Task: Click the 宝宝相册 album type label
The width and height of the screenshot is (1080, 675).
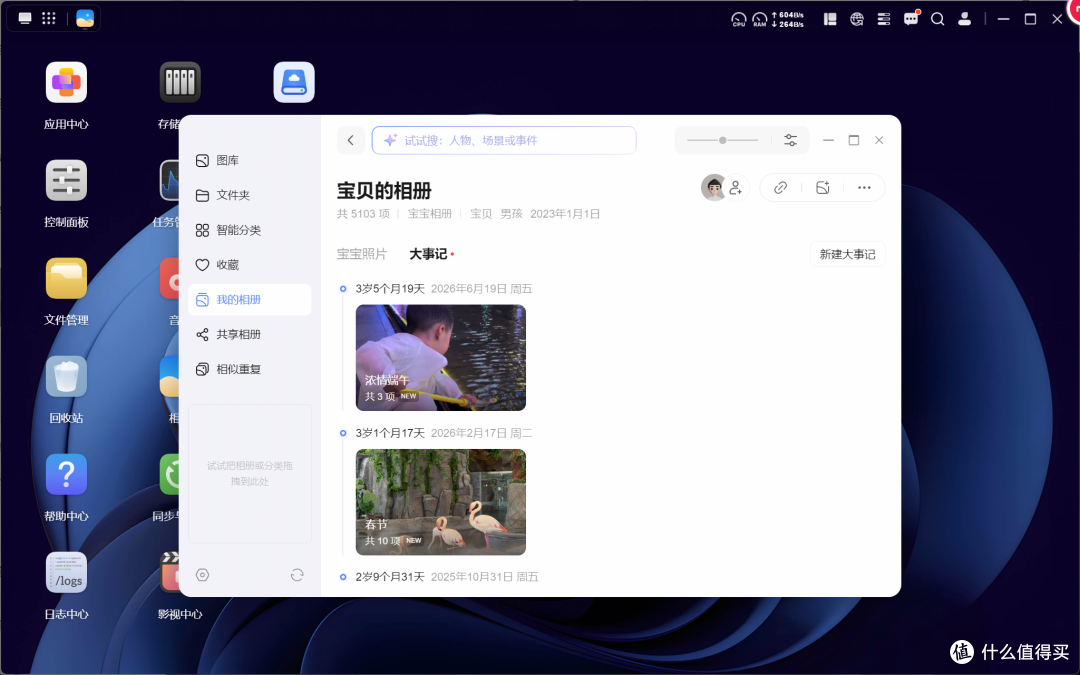Action: 430,214
